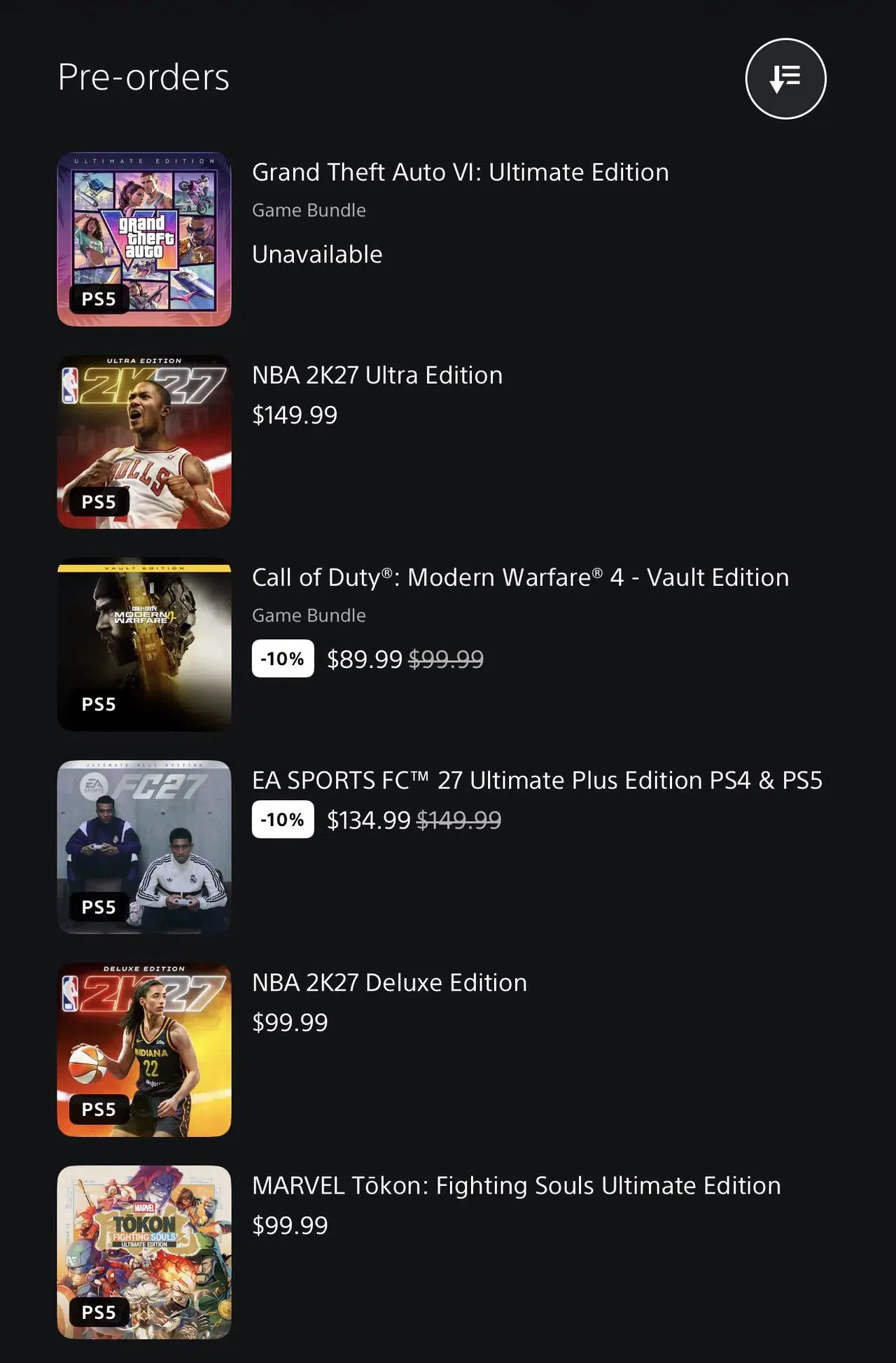
Task: Select NBA 2K27 Ultra Edition title
Action: click(377, 375)
